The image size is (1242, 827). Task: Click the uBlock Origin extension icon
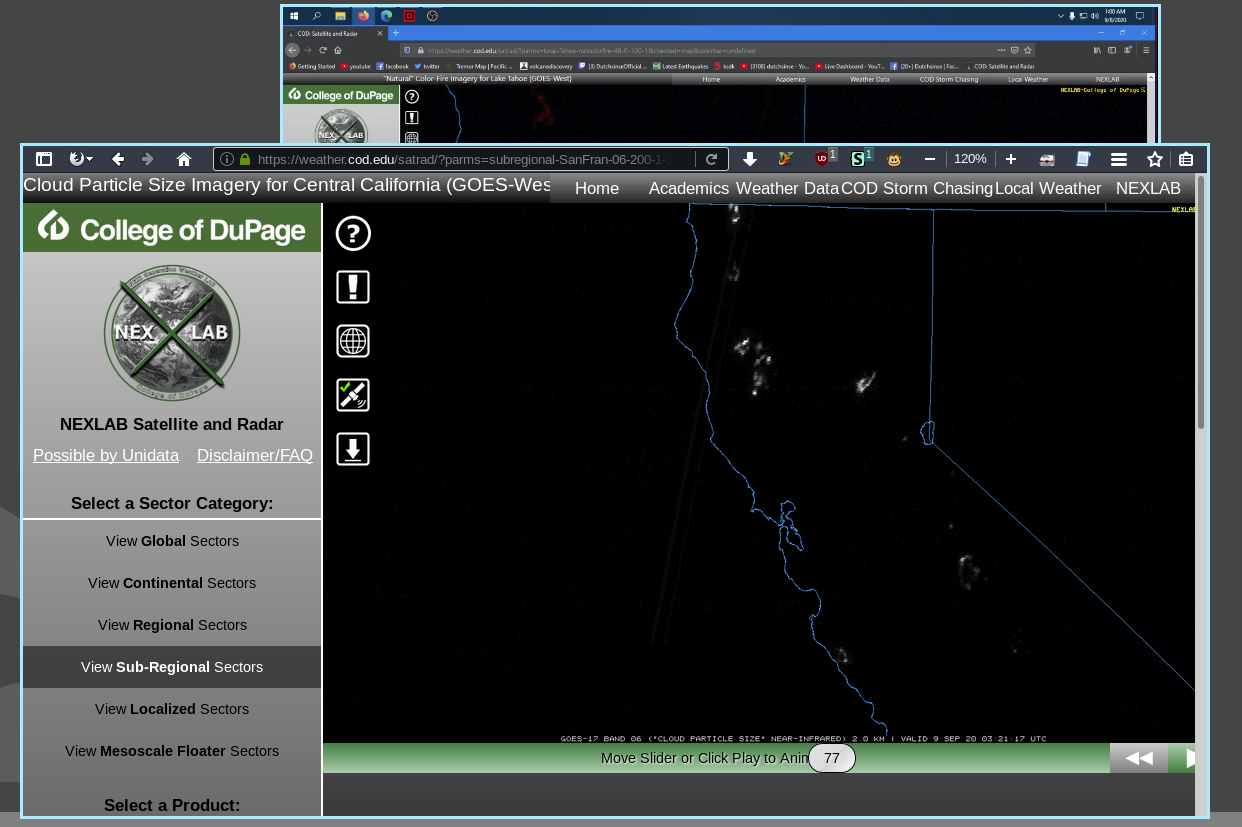click(x=823, y=159)
